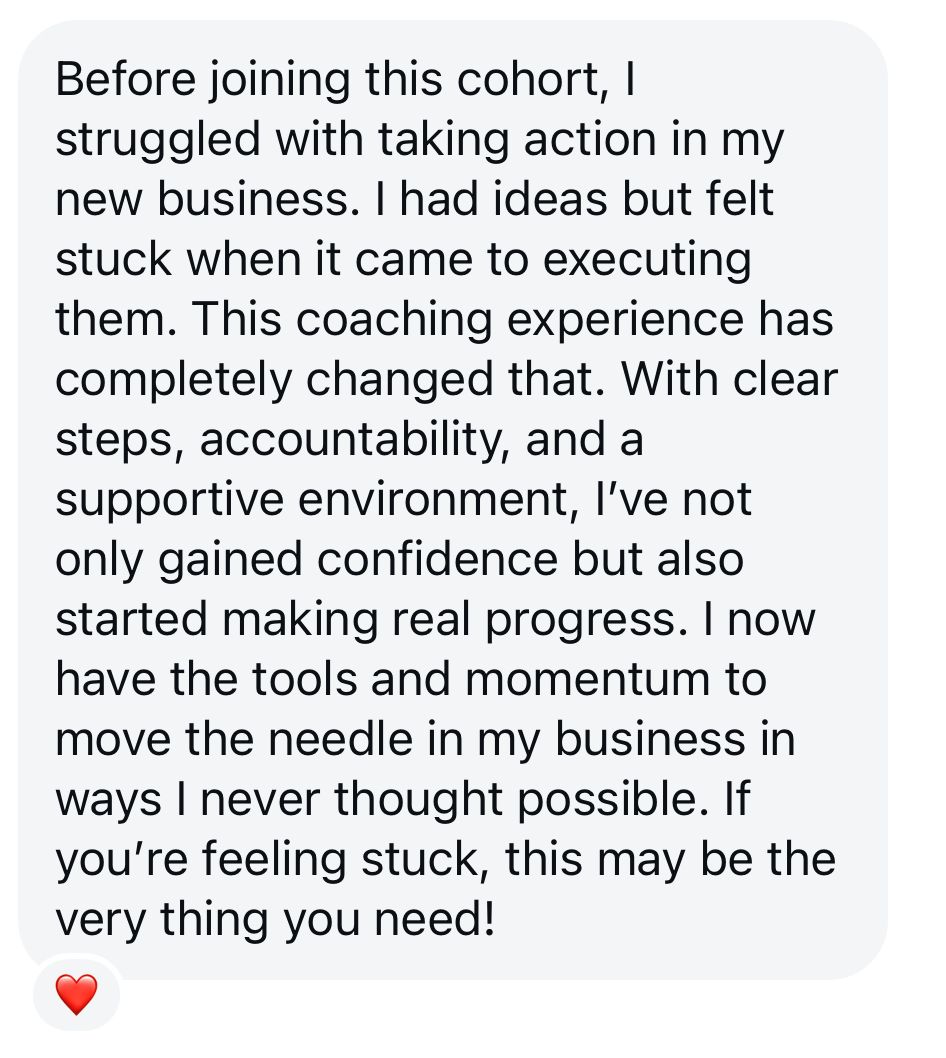Tap the red heart reaction
Image resolution: width=946 pixels, height=1058 pixels.
(x=76, y=994)
